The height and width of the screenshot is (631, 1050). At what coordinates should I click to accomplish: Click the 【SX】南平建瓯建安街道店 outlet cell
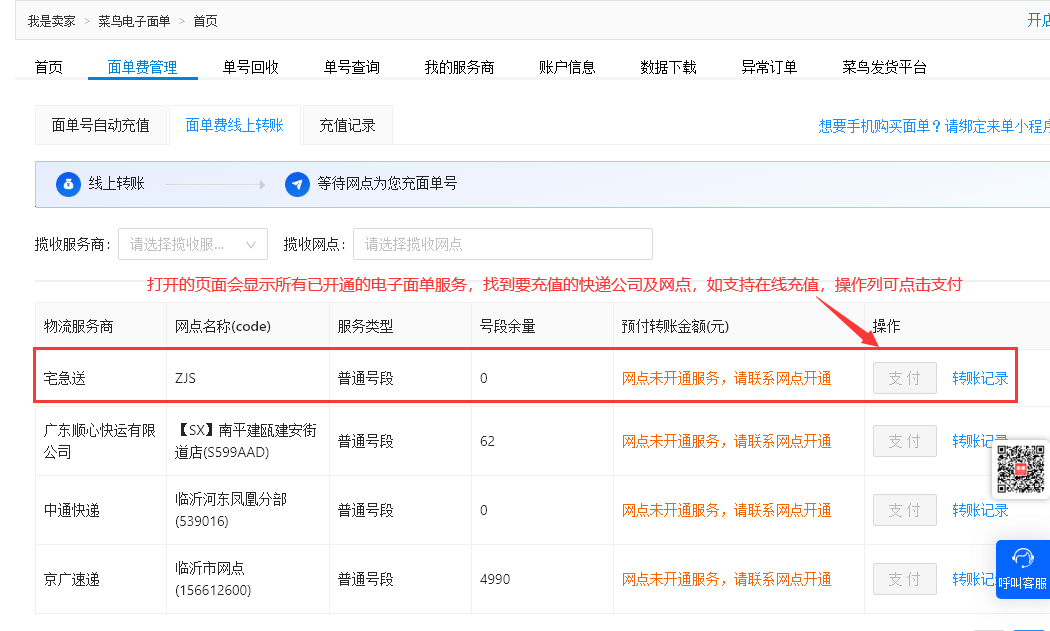(246, 441)
